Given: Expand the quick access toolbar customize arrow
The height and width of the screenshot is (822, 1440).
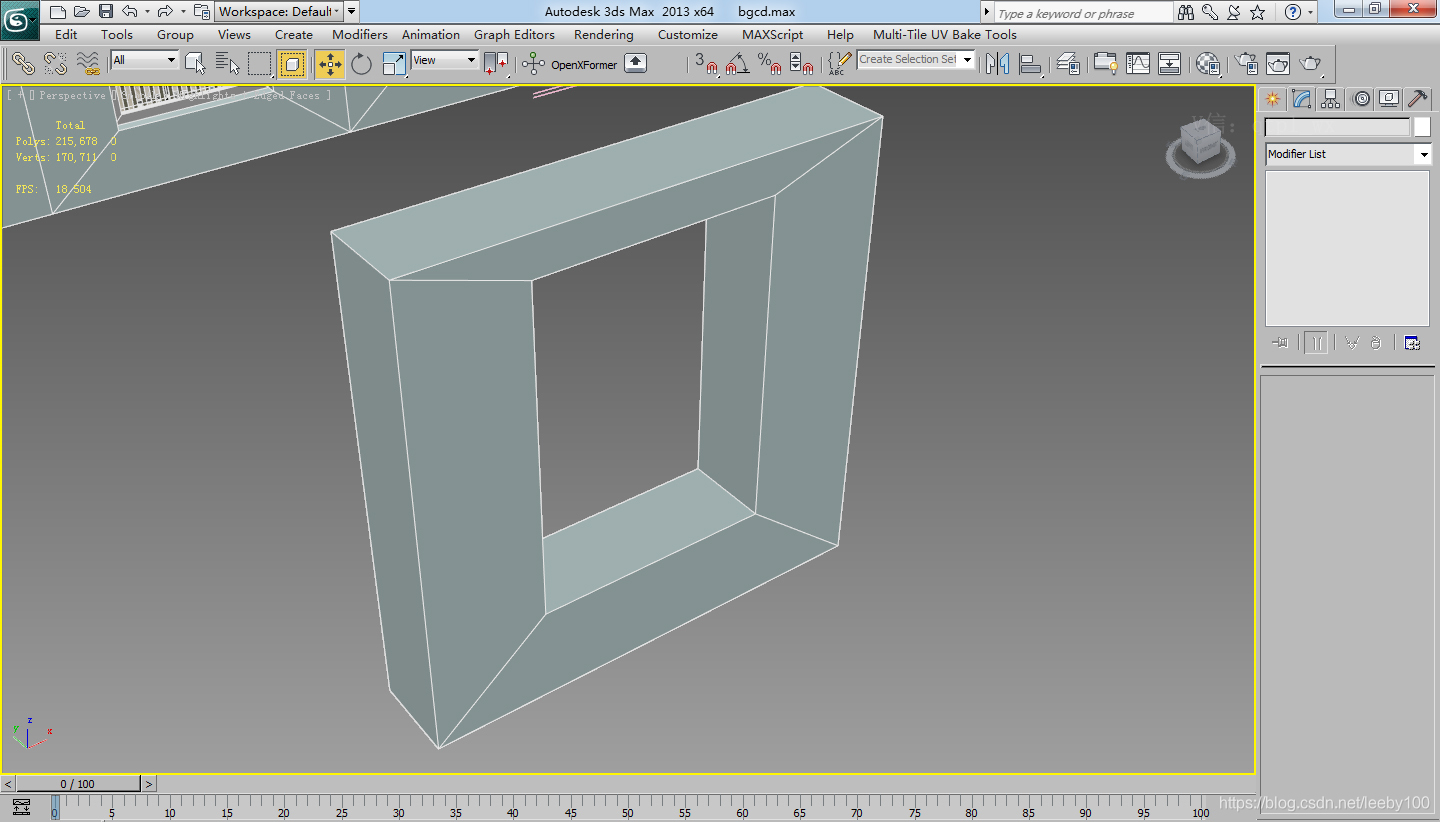Looking at the screenshot, I should (x=351, y=12).
